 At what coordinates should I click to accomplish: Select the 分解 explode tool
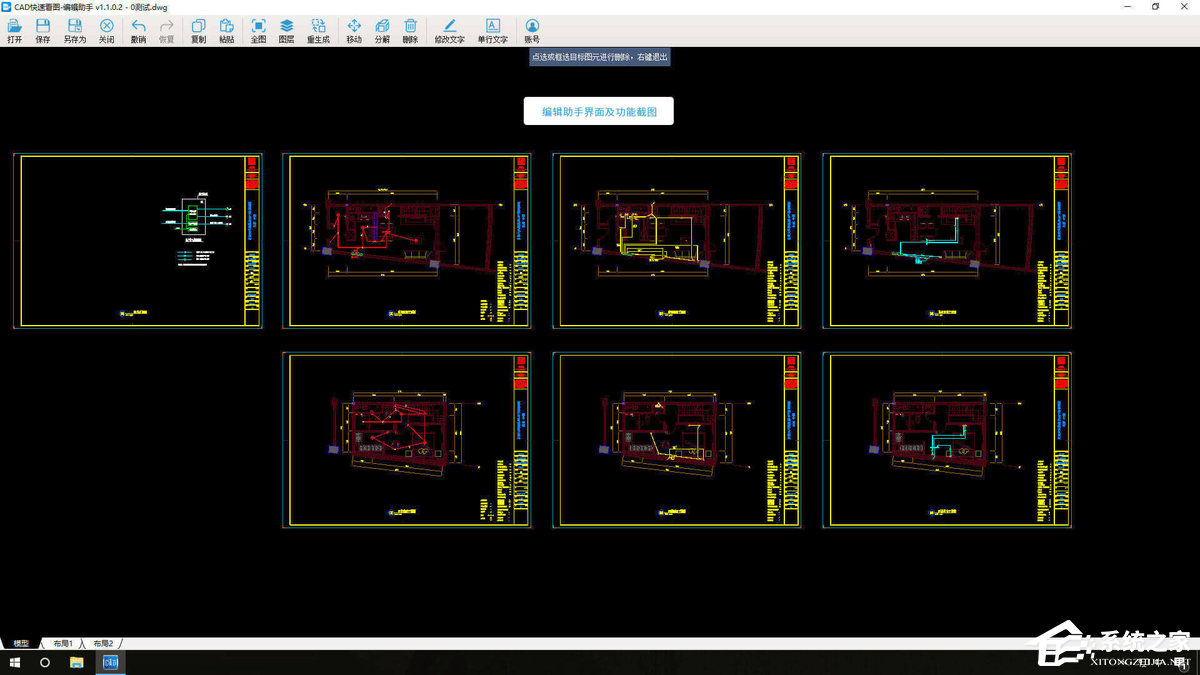tap(382, 31)
